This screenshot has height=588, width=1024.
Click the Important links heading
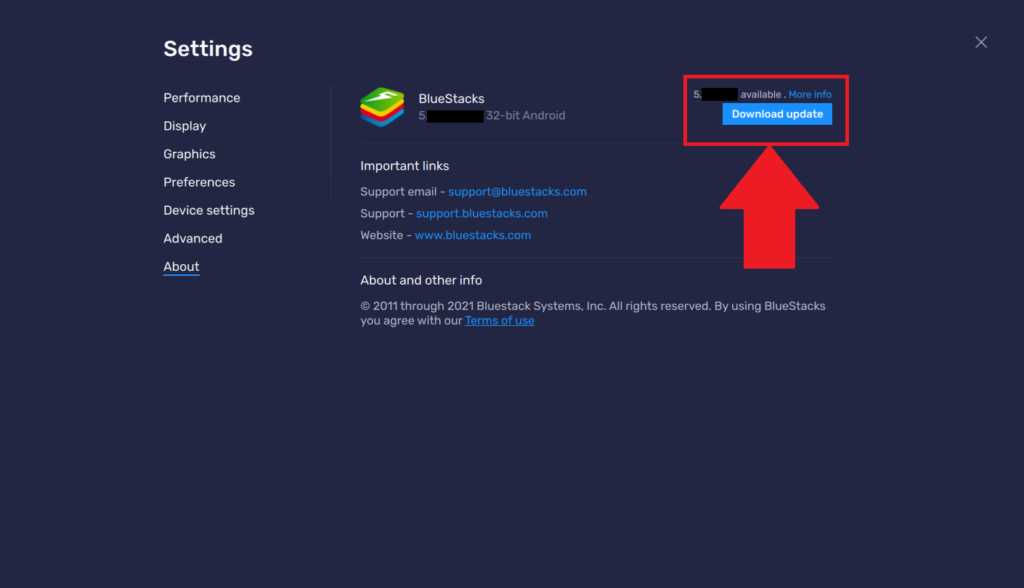click(x=404, y=166)
